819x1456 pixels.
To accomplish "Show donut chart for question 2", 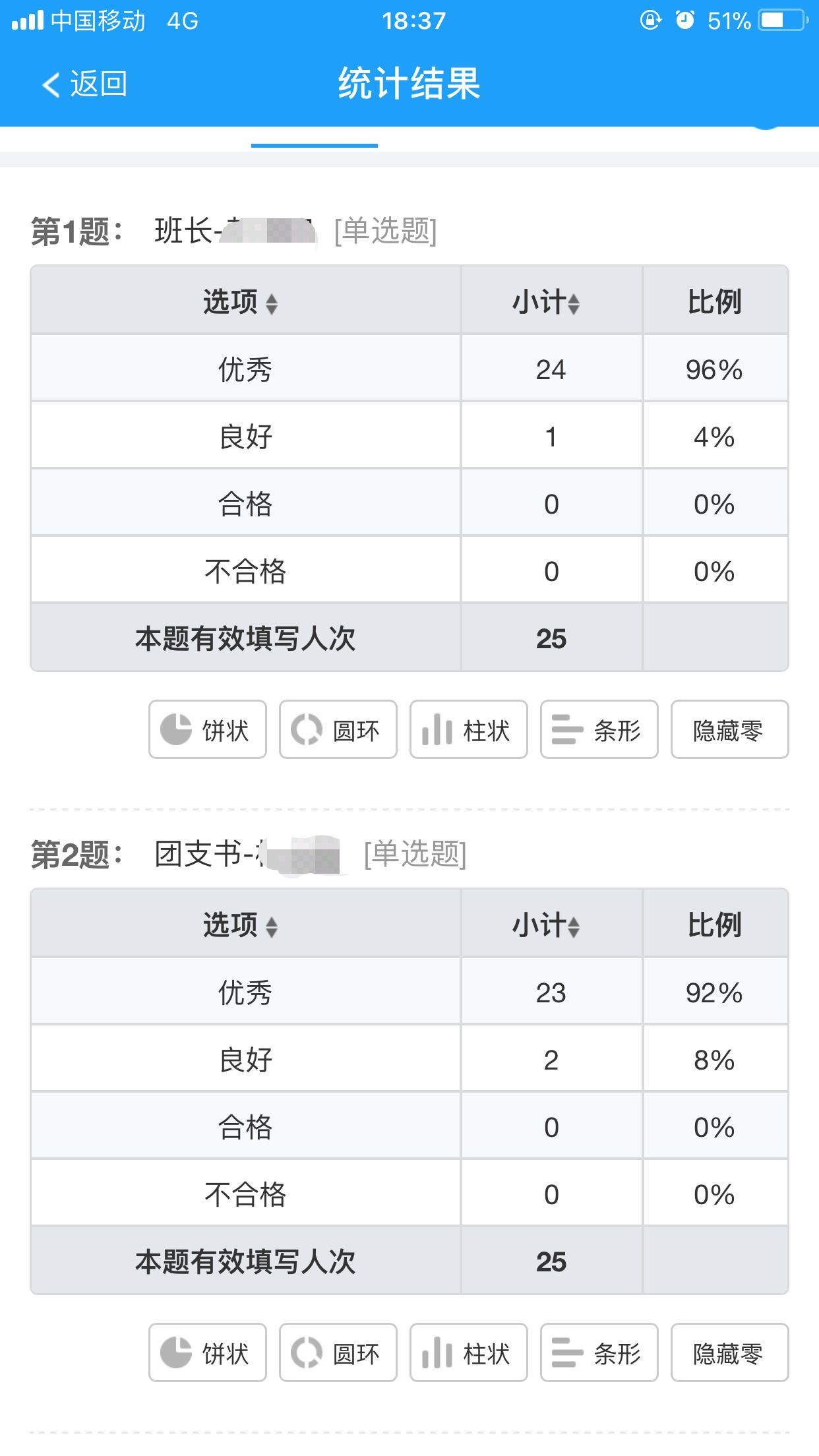I will pos(338,1352).
